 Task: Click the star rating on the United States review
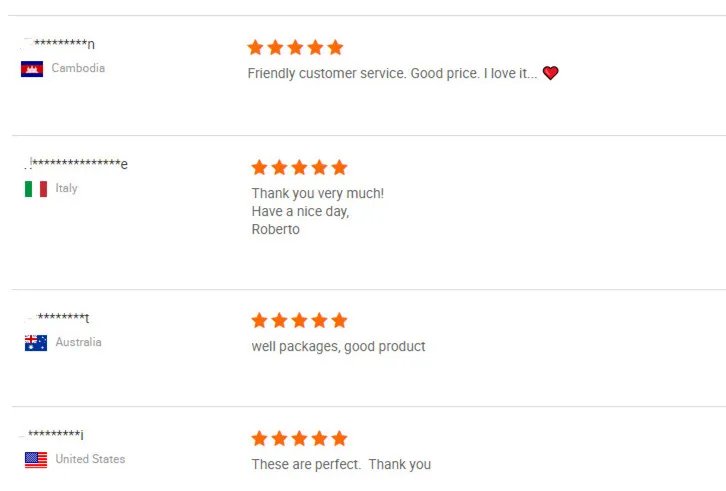[299, 438]
